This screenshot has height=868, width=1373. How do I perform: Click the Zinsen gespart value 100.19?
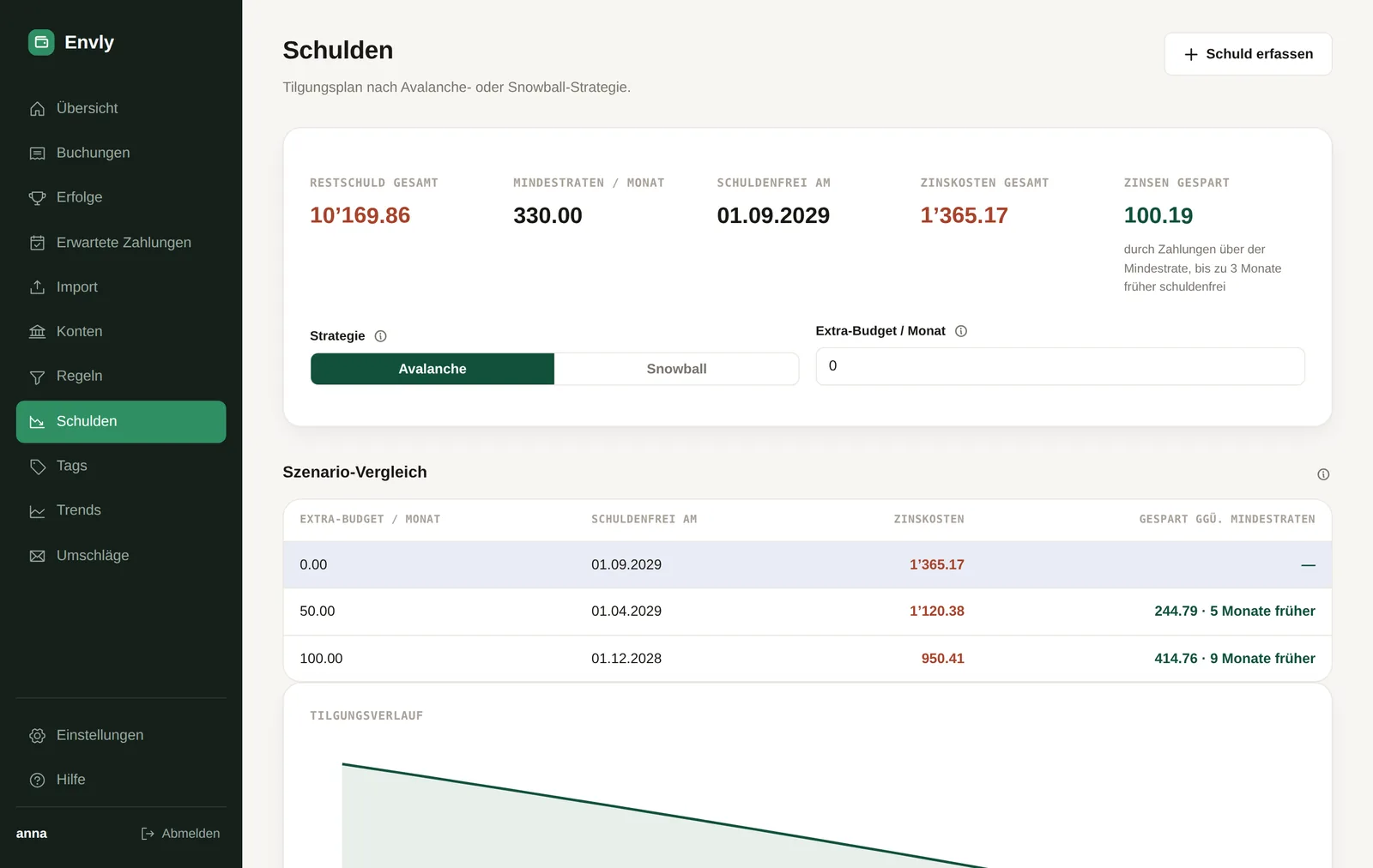(1158, 215)
